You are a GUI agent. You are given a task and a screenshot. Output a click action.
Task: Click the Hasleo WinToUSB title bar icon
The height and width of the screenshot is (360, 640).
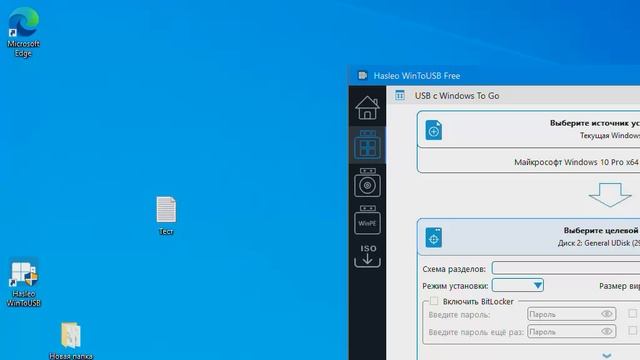coord(362,76)
